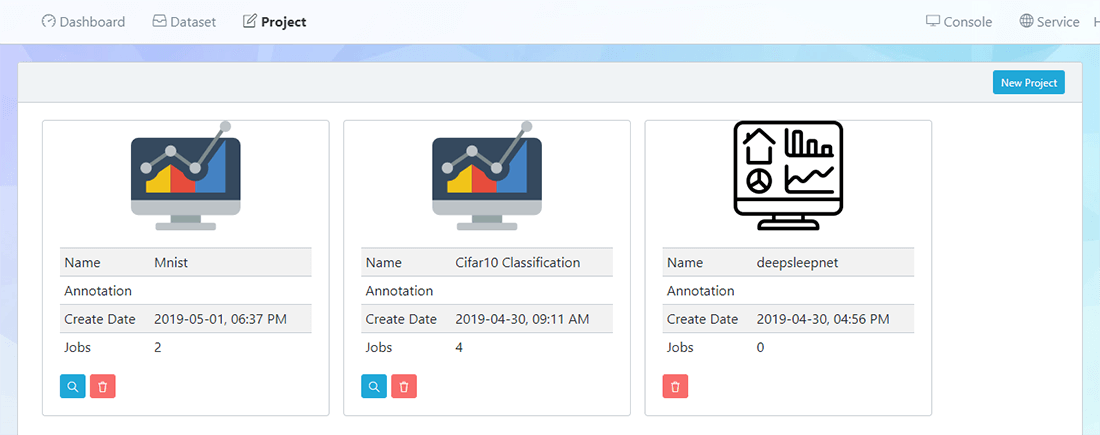The width and height of the screenshot is (1100, 435).
Task: Click the Project edit icon
Action: coord(249,22)
